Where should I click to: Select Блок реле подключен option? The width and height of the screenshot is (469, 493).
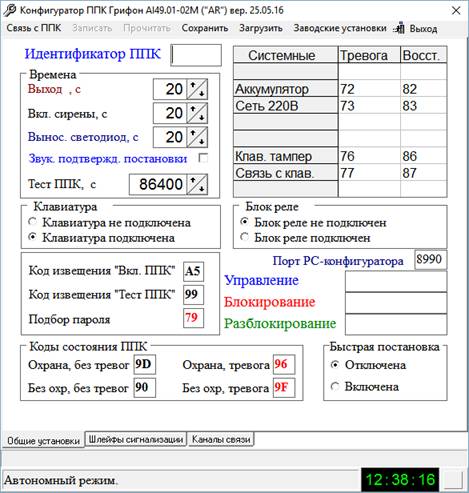click(245, 237)
